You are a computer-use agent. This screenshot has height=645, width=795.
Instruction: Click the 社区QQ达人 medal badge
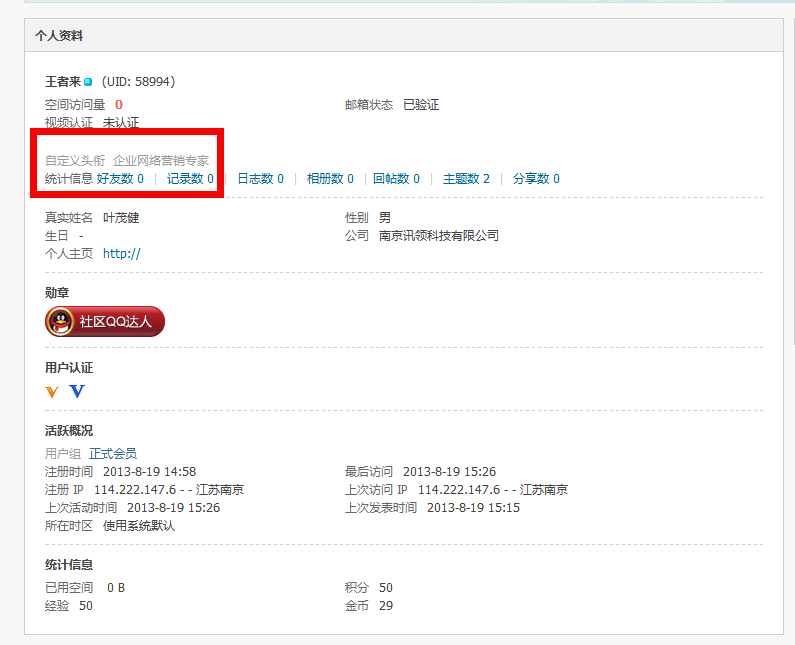105,321
